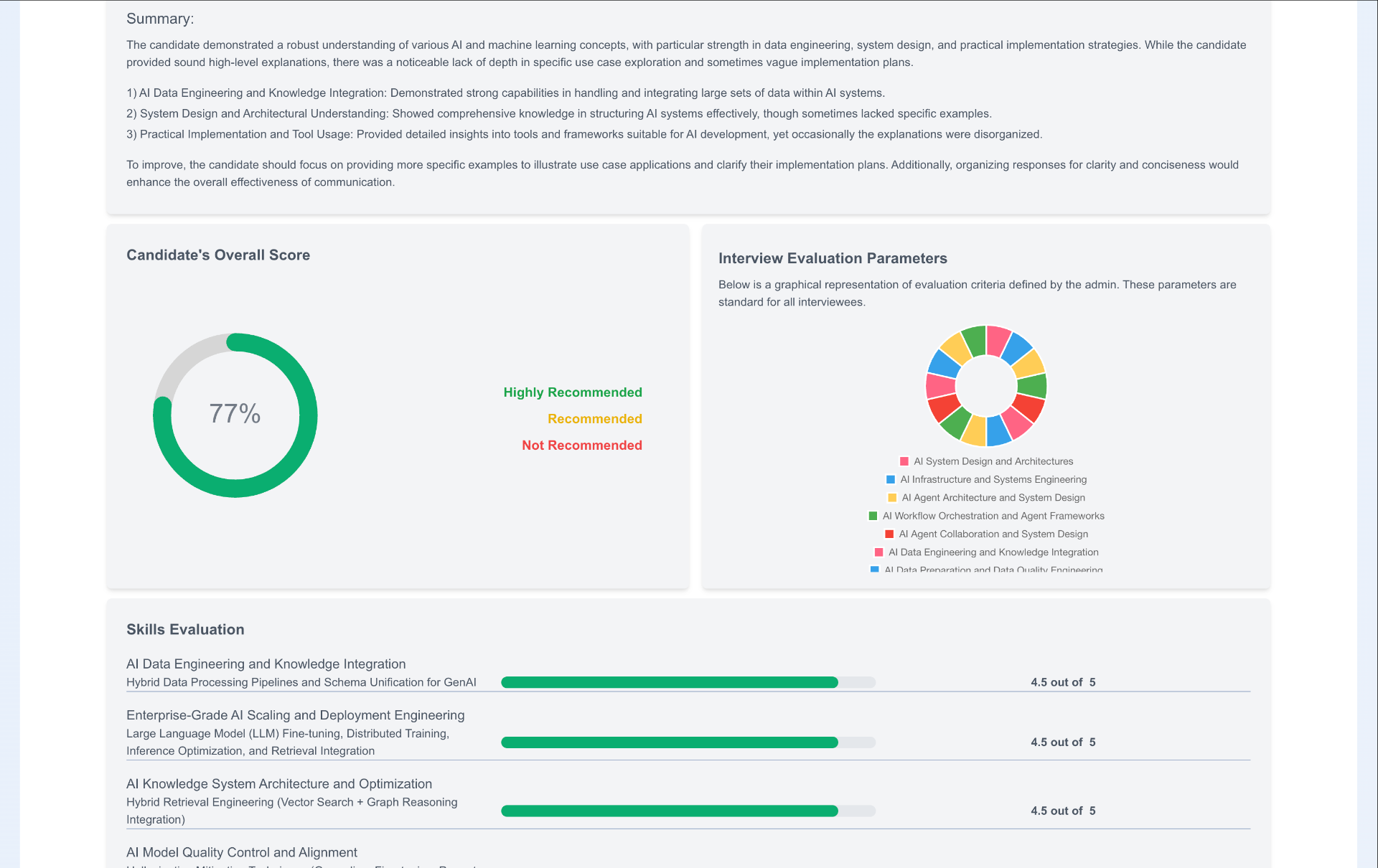
Task: Click the Skills Evaluation heading
Action: click(x=185, y=630)
